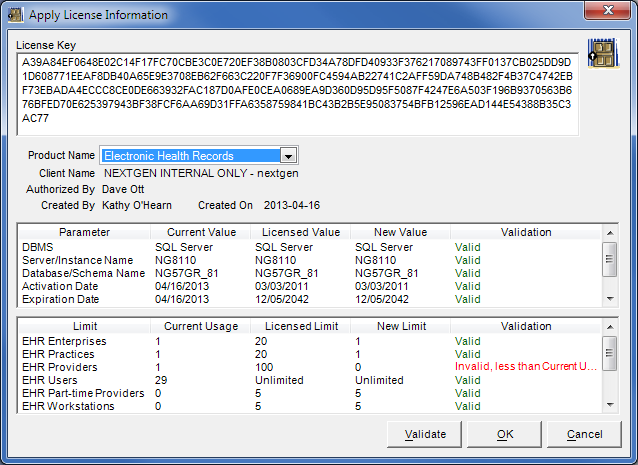Select the DBMS parameter row
Viewport: 638px width, 465px height.
(309, 247)
